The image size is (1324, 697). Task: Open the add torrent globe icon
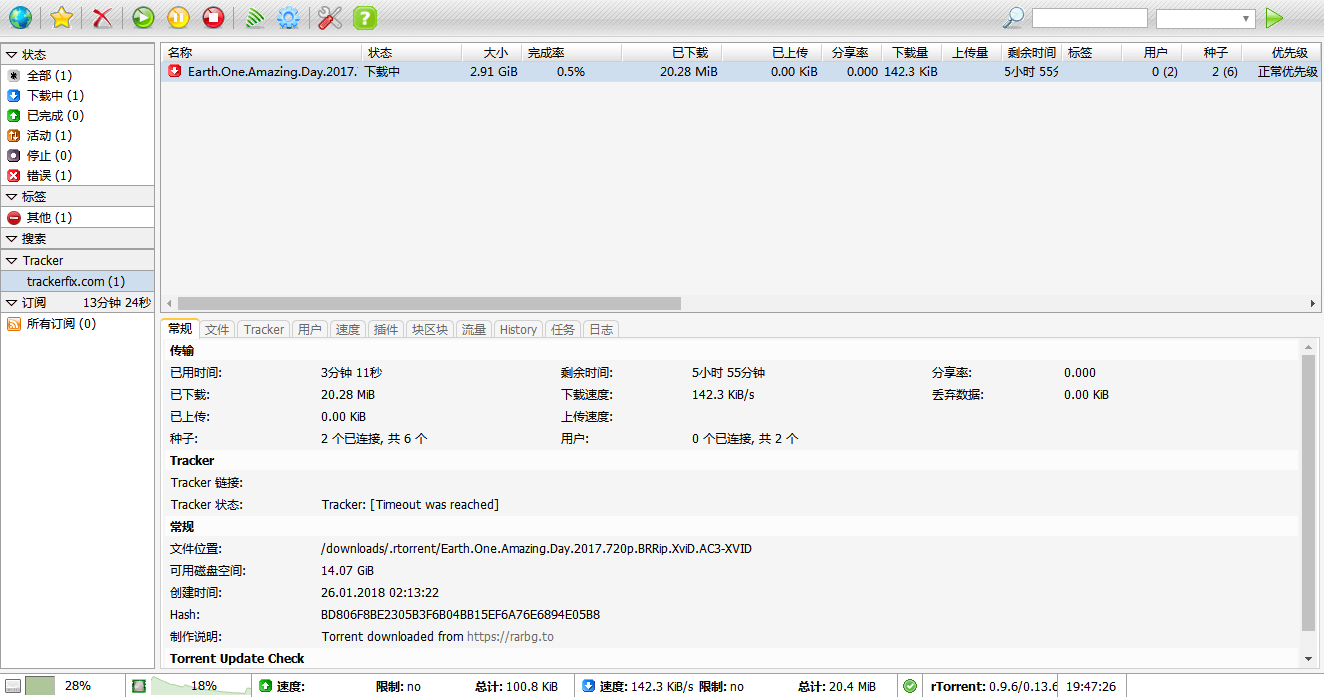click(x=19, y=17)
